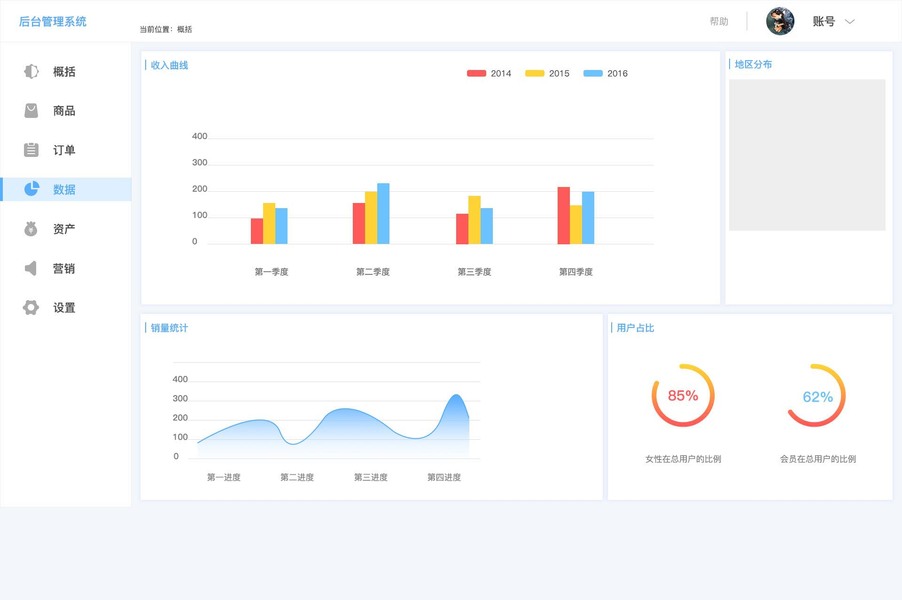Viewport: 902px width, 600px height.
Task: Select the 商品 shopping bag icon
Action: pyautogui.click(x=31, y=110)
